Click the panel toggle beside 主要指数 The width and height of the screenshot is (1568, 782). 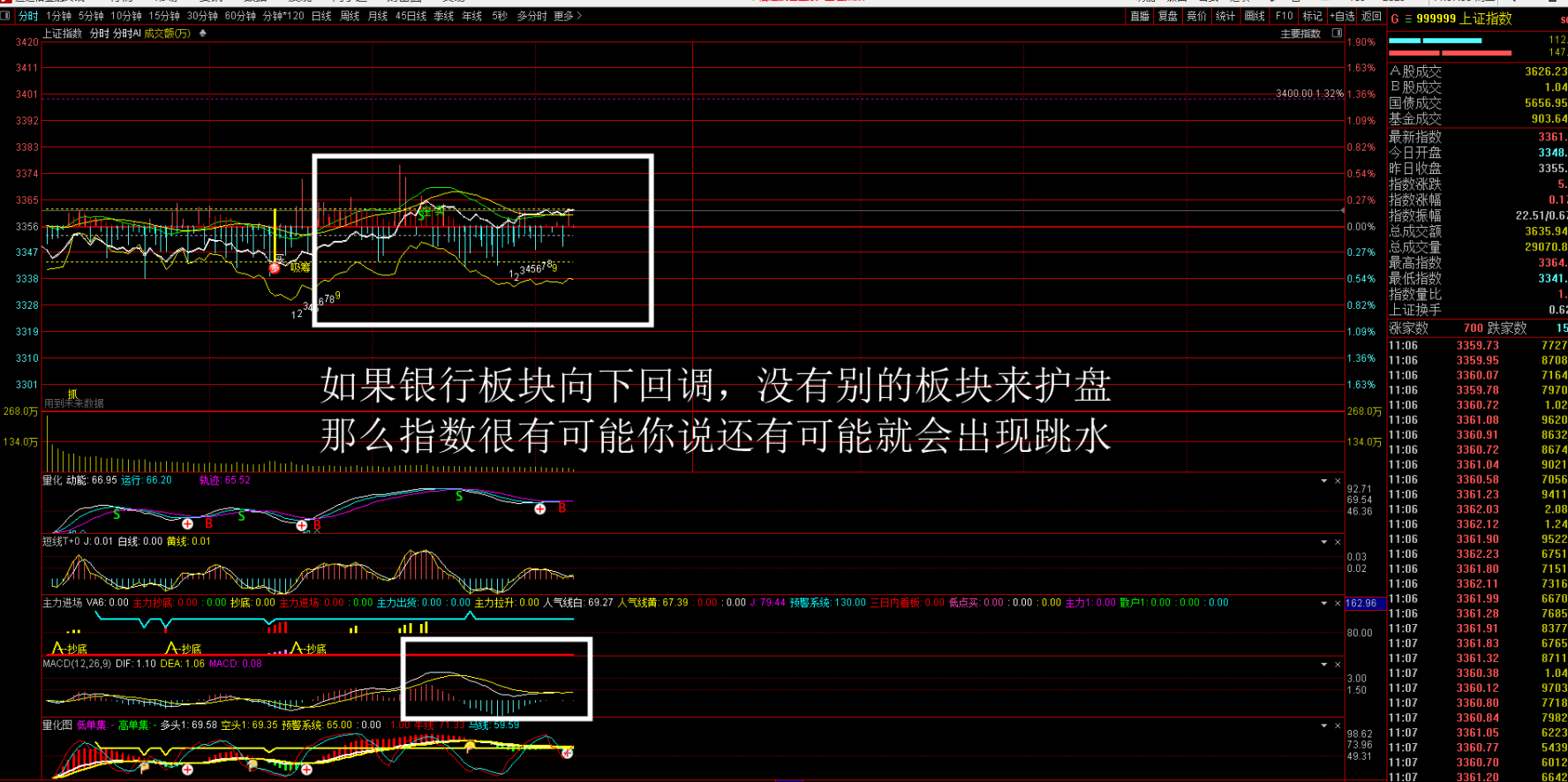[1337, 34]
